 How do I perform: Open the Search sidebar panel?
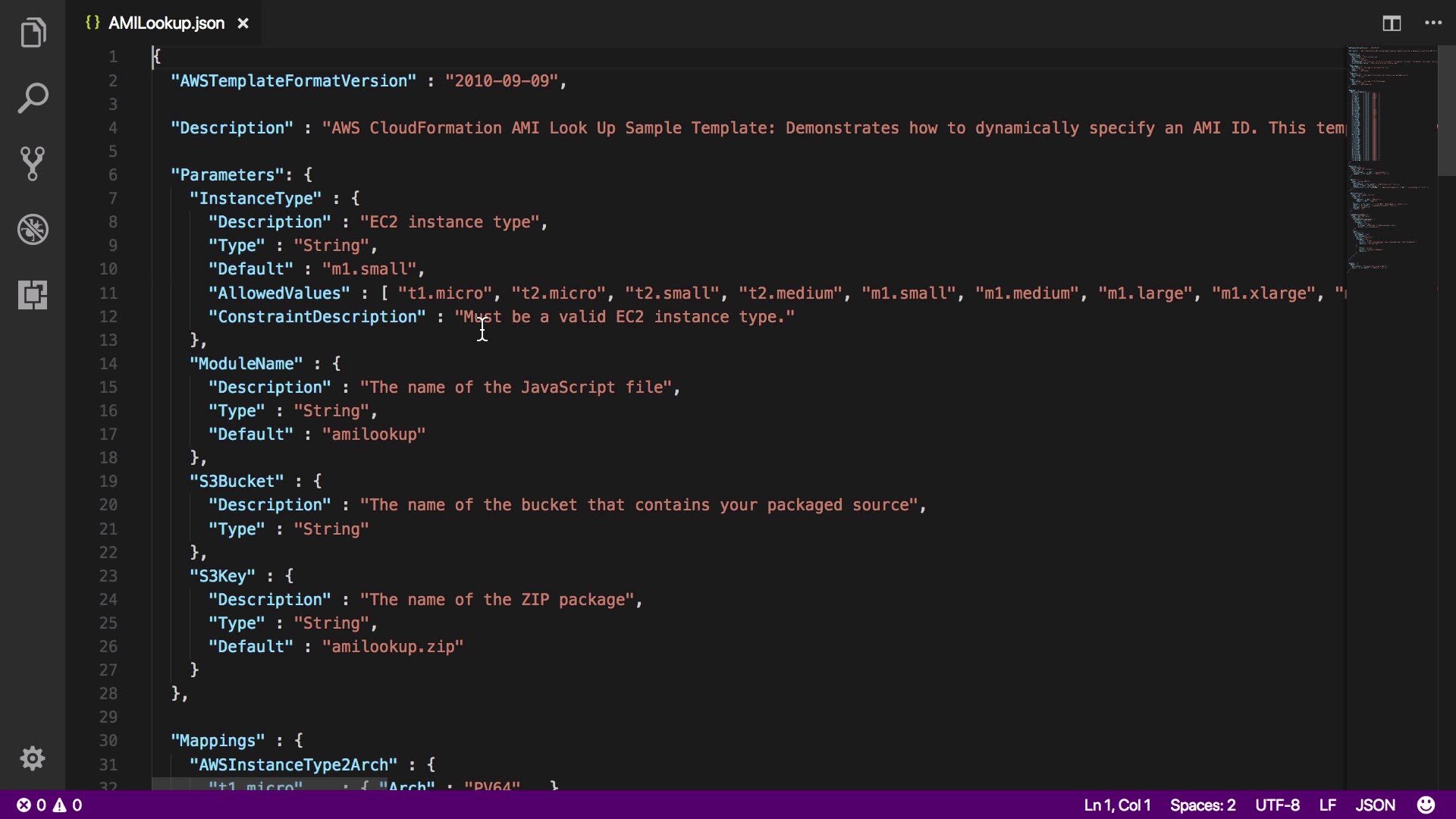[33, 99]
